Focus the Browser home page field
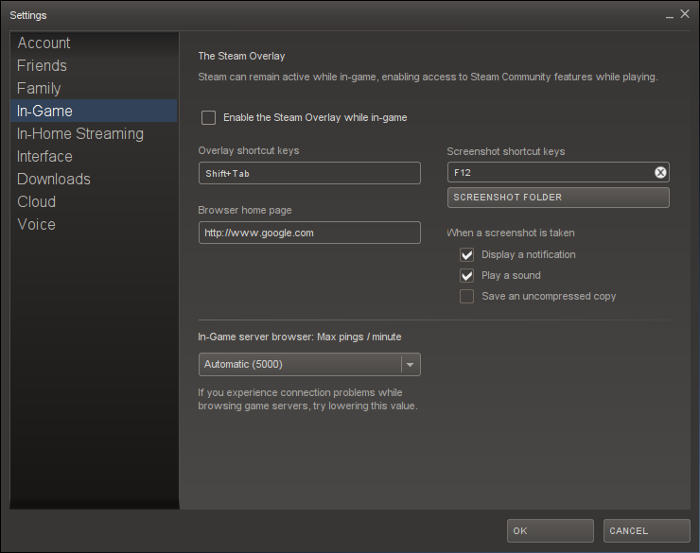The height and width of the screenshot is (553, 700). (309, 233)
